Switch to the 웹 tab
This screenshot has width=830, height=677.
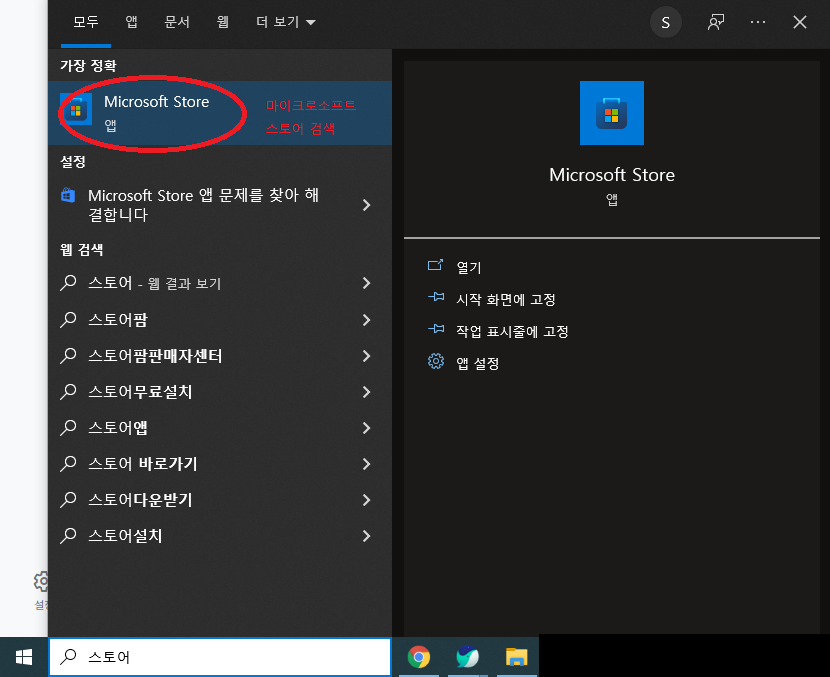(x=223, y=21)
